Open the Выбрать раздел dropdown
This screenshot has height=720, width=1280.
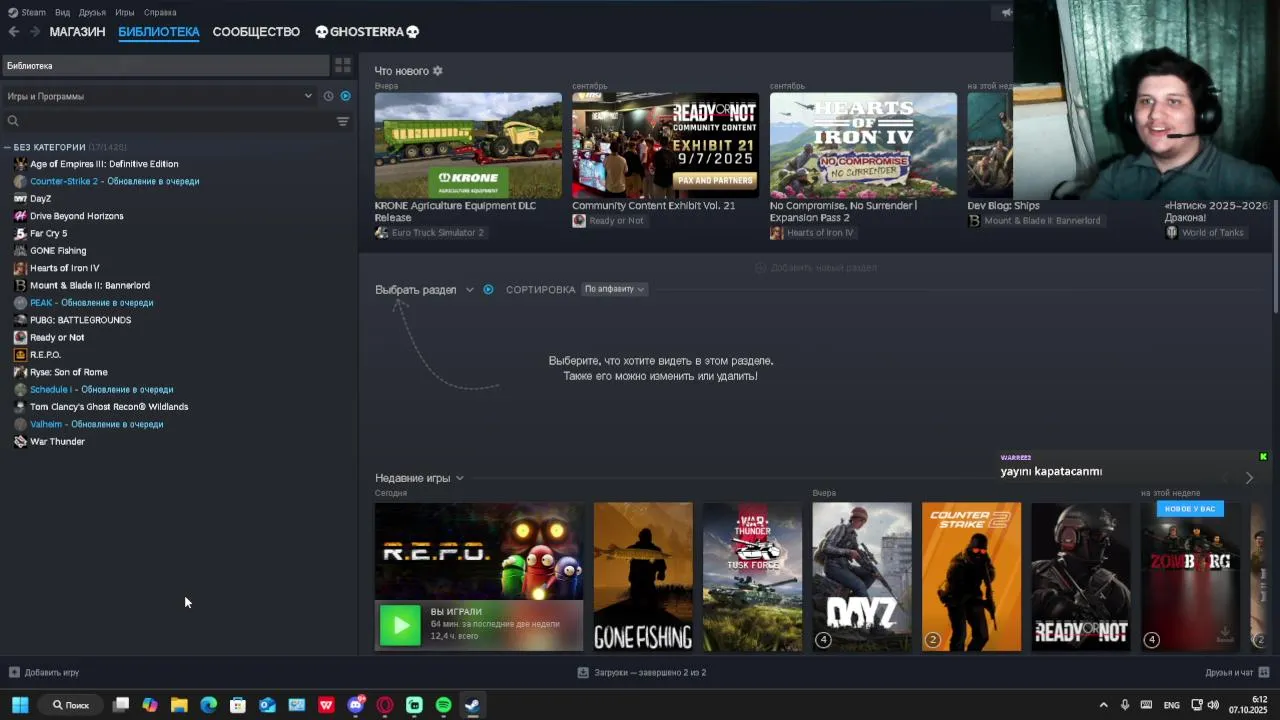(x=424, y=289)
